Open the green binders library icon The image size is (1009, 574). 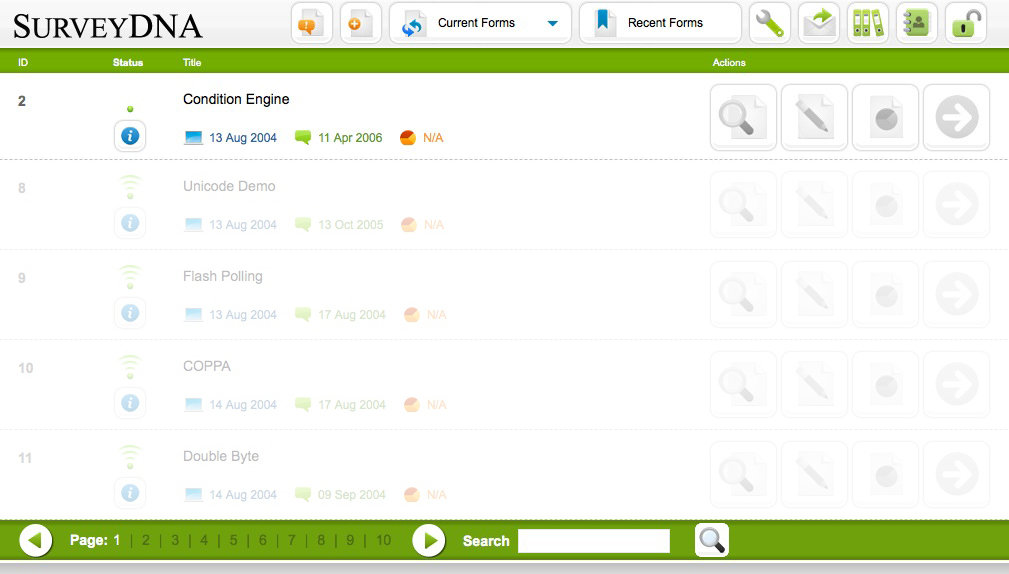click(867, 23)
